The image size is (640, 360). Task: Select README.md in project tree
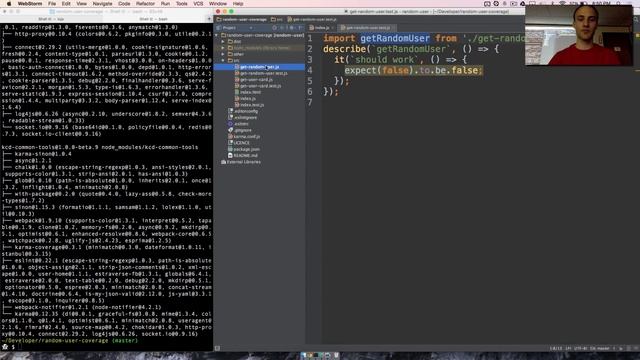[246, 156]
